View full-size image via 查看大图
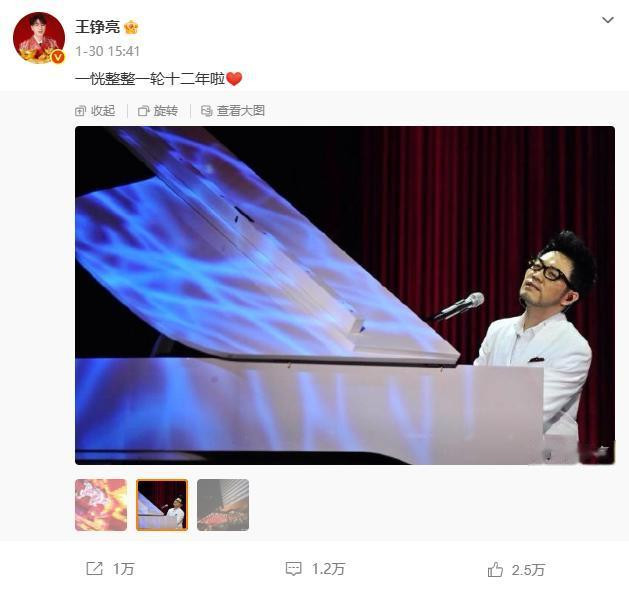The width and height of the screenshot is (629, 589). point(233,111)
